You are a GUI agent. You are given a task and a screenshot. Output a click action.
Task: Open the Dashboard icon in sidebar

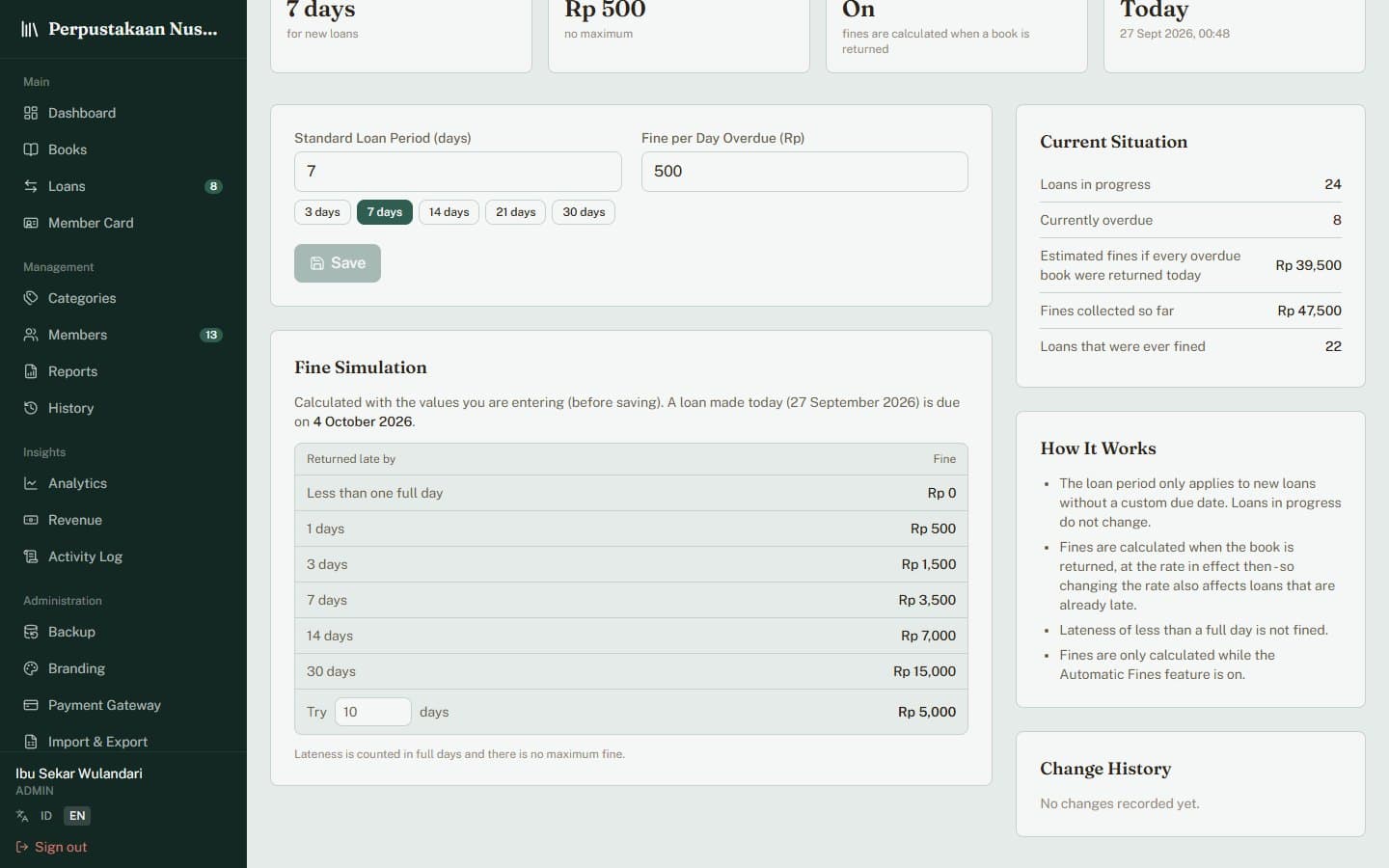31,113
